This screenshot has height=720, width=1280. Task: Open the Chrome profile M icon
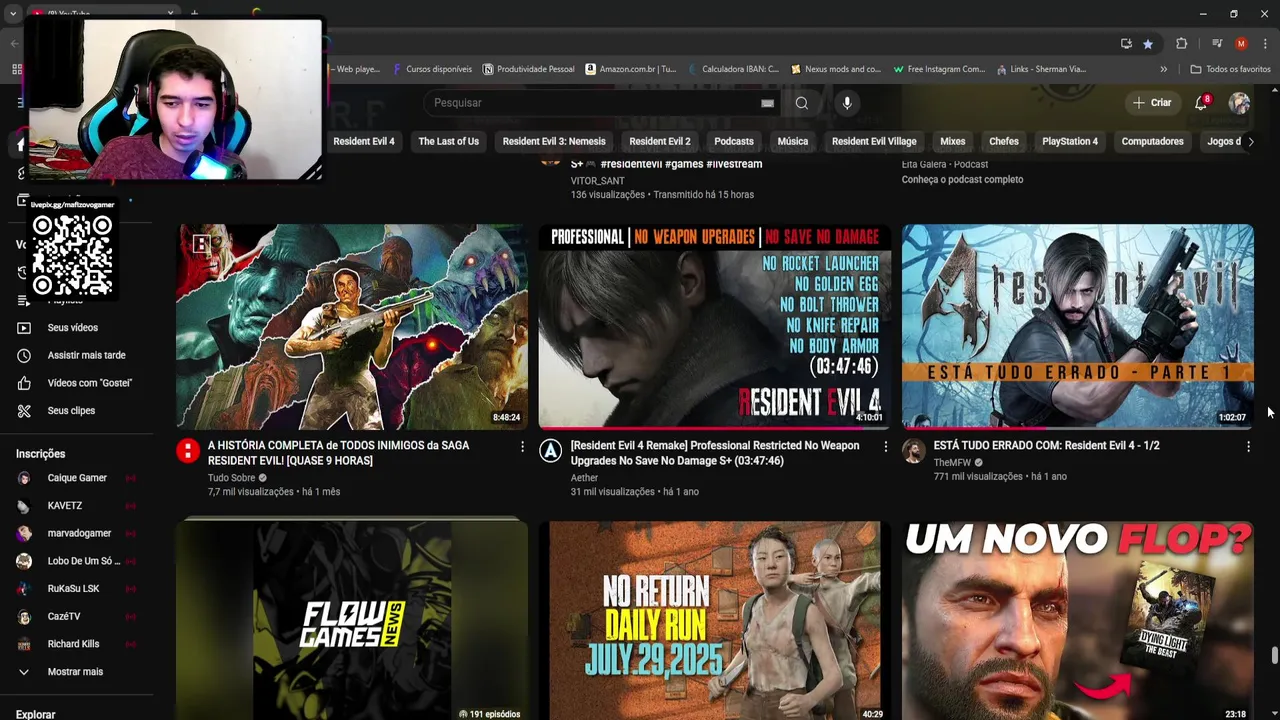1241,44
